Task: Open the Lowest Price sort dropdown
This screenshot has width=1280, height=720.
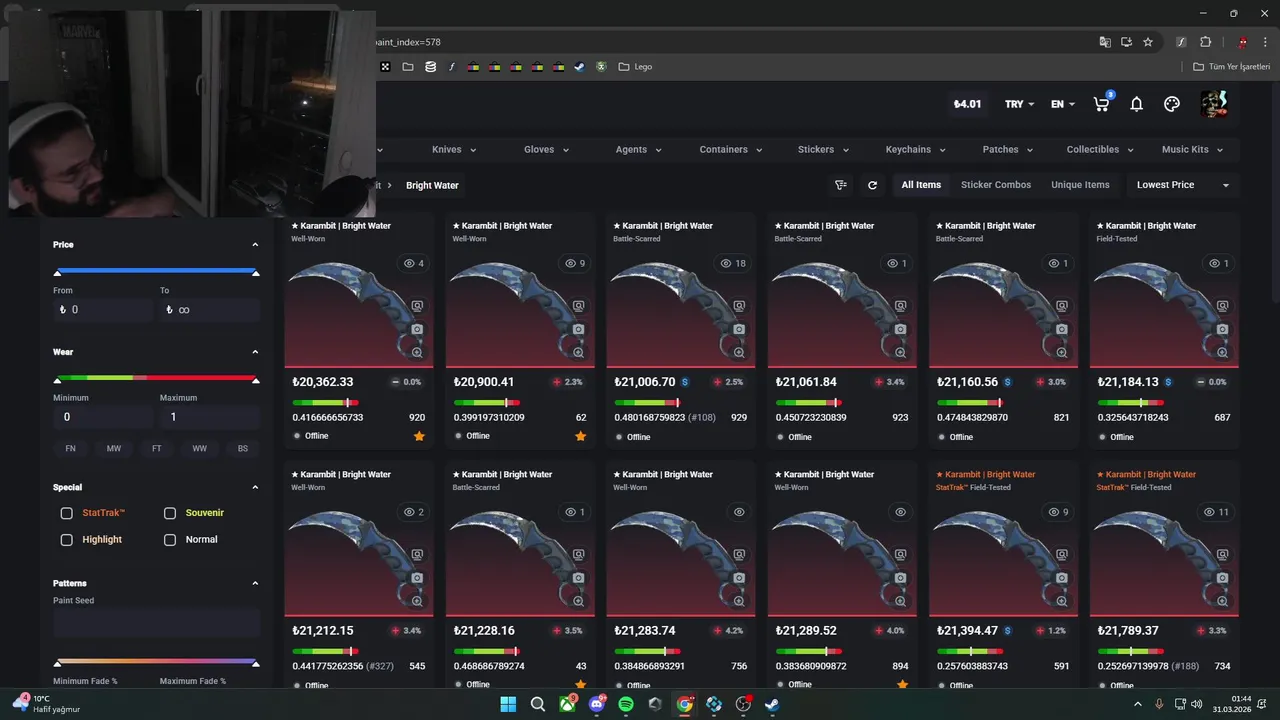Action: pos(1183,185)
